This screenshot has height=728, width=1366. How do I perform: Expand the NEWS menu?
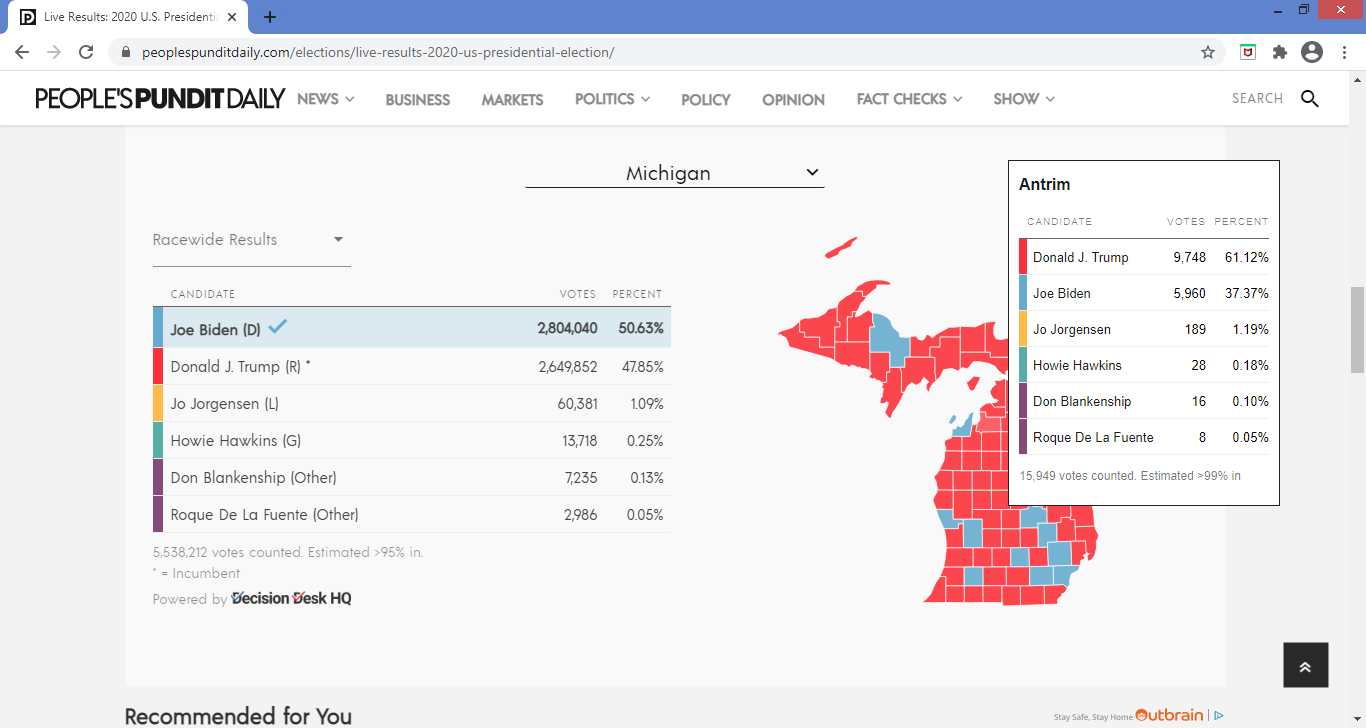coord(326,99)
